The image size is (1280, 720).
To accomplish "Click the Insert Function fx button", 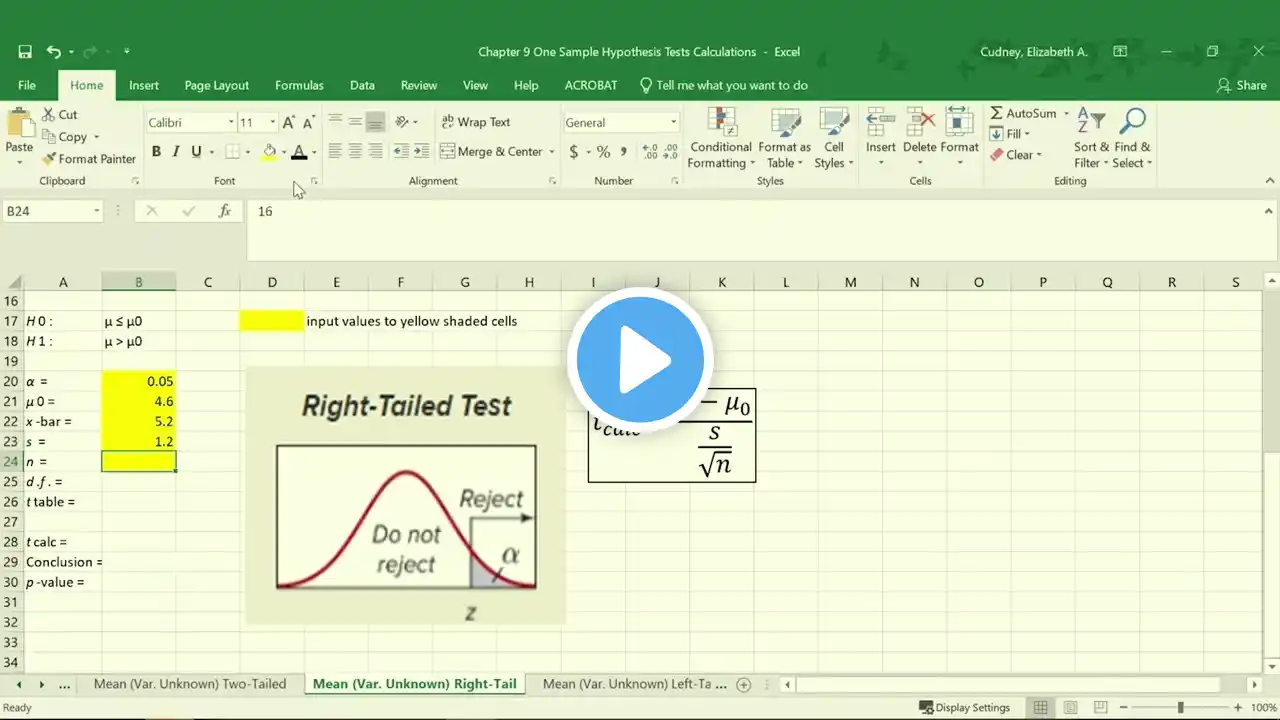I will (225, 211).
